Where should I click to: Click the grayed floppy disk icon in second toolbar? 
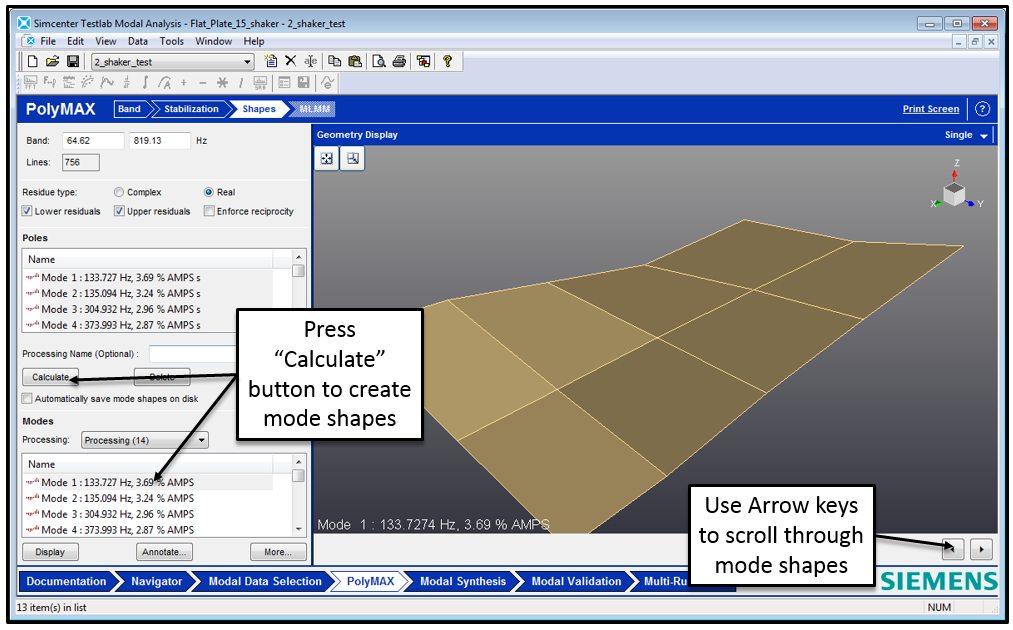304,82
